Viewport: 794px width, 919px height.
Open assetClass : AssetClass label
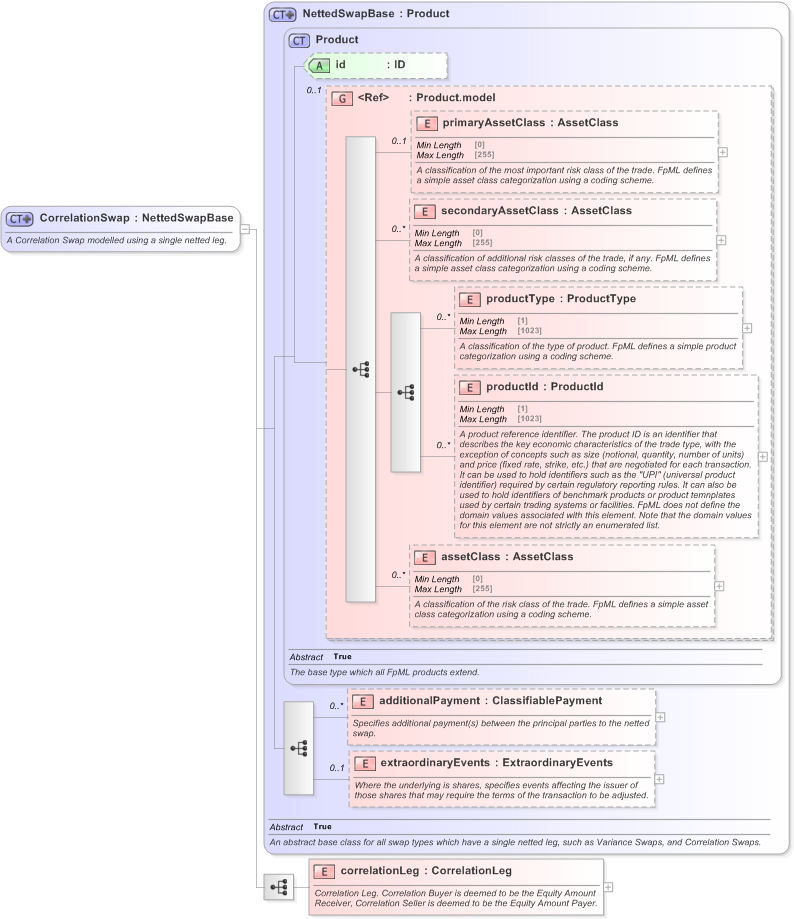click(x=507, y=556)
